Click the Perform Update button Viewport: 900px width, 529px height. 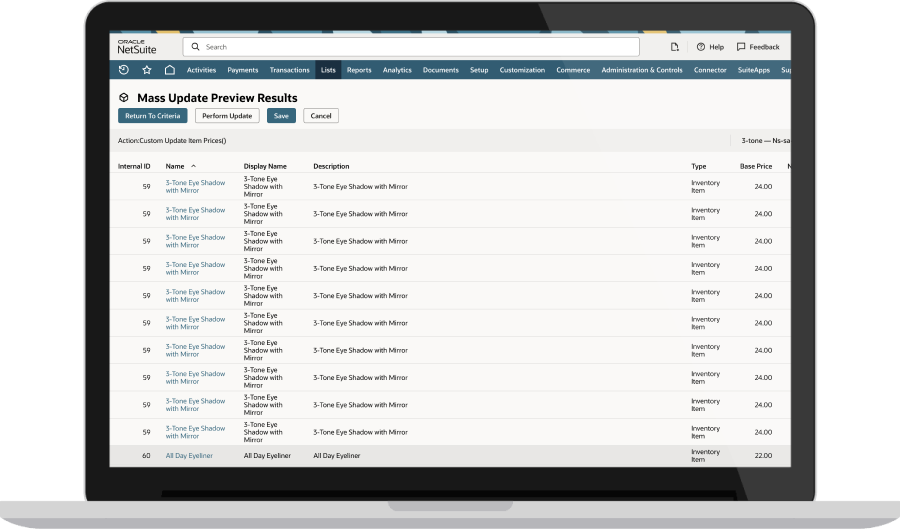[227, 116]
